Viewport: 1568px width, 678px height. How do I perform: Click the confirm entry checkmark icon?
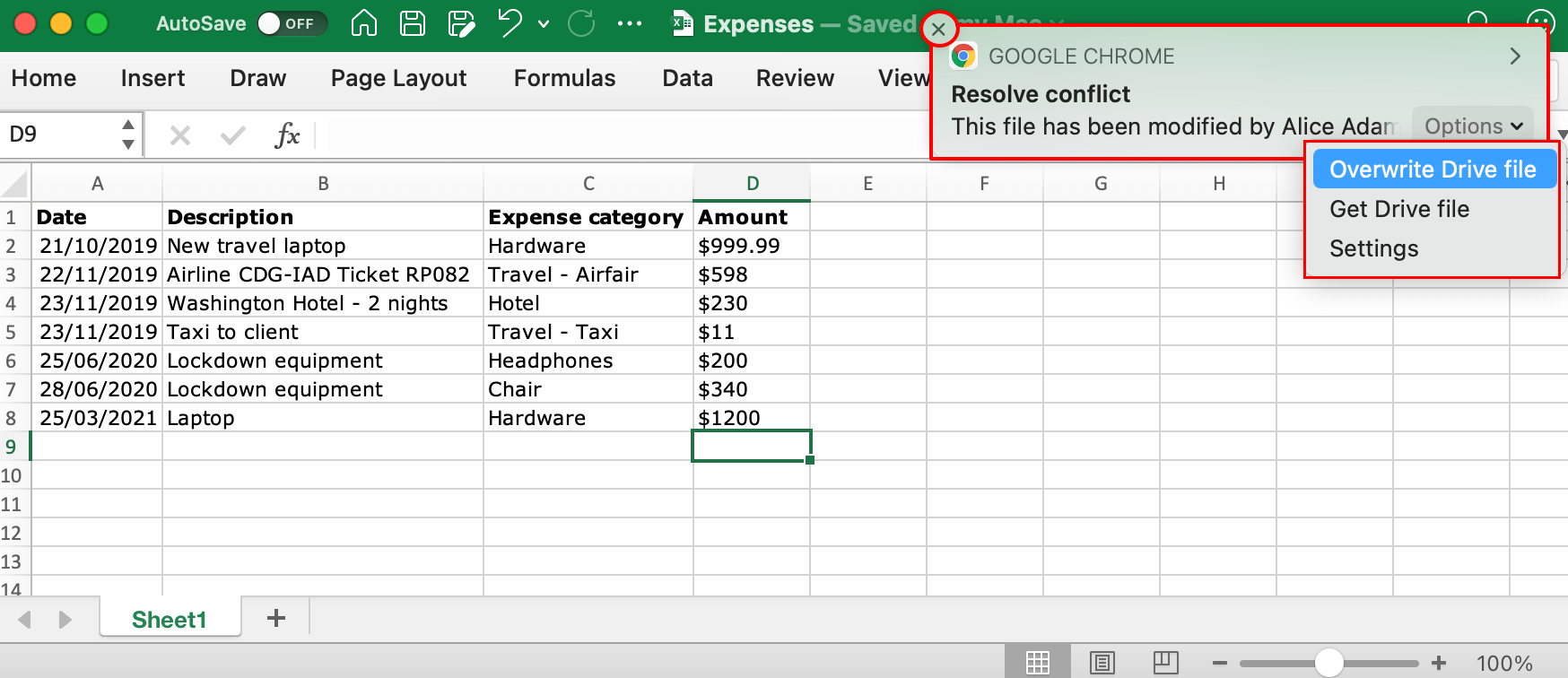pos(233,135)
